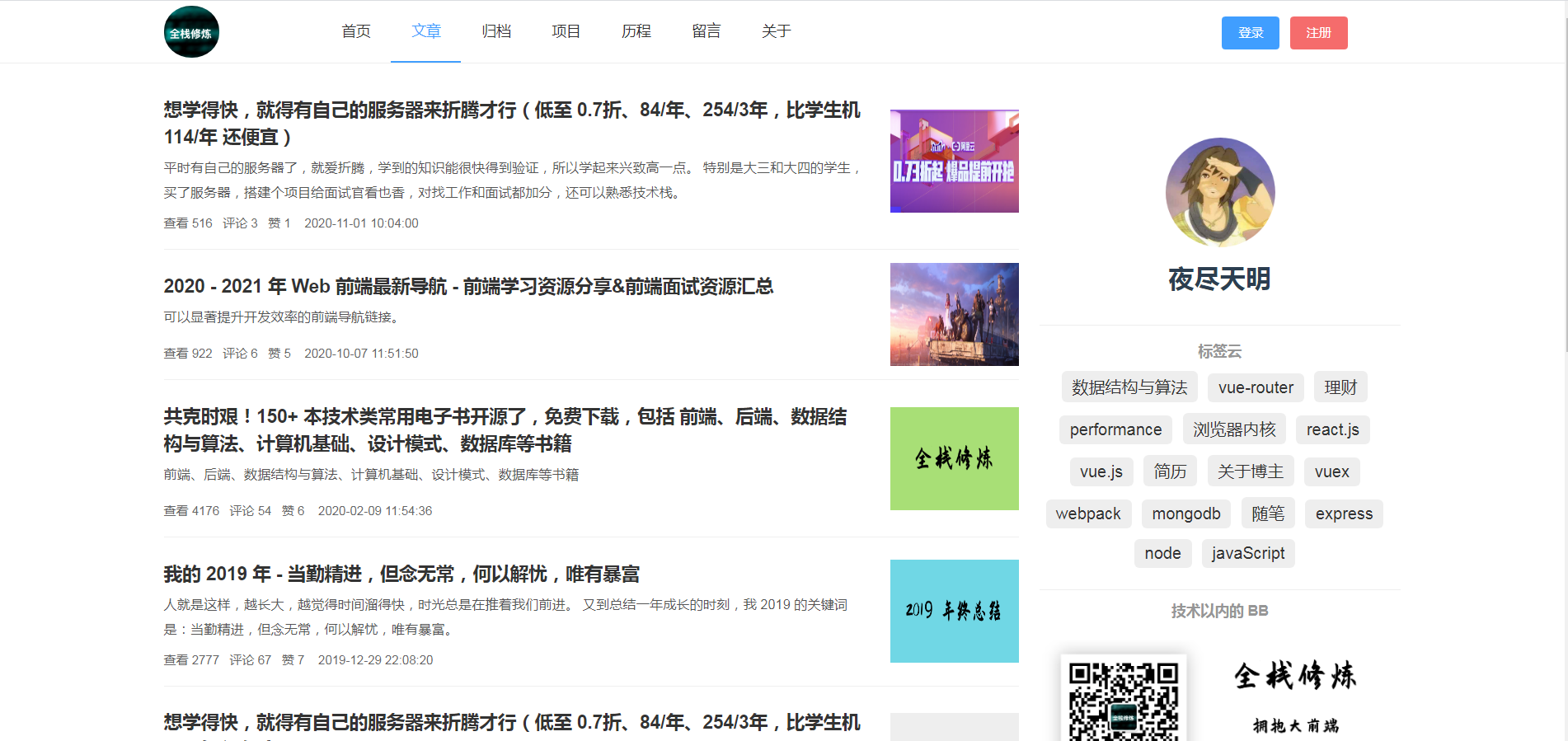Go to the 归档 page
1568x741 pixels.
tap(496, 31)
